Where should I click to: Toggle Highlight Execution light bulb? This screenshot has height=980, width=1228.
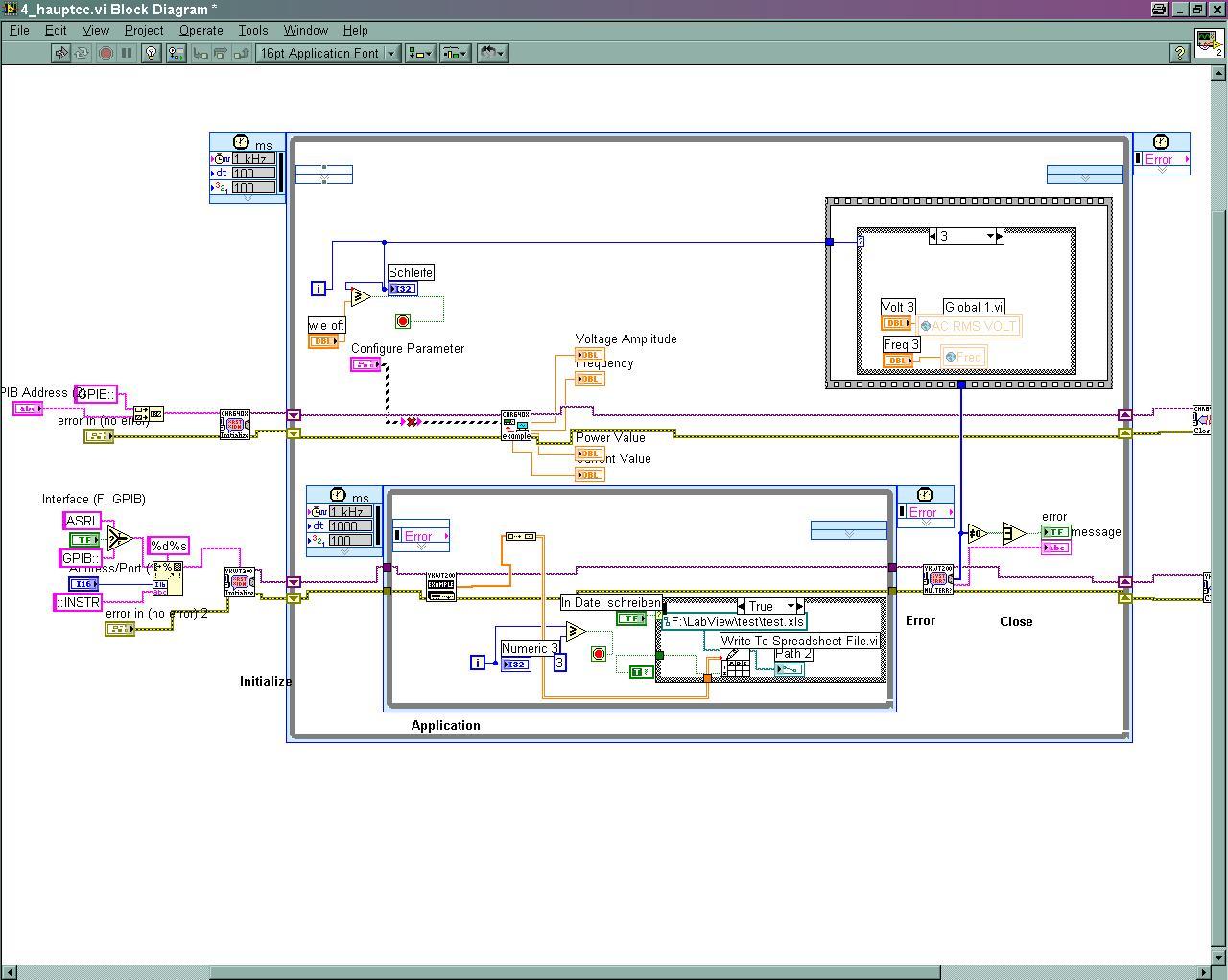point(151,54)
